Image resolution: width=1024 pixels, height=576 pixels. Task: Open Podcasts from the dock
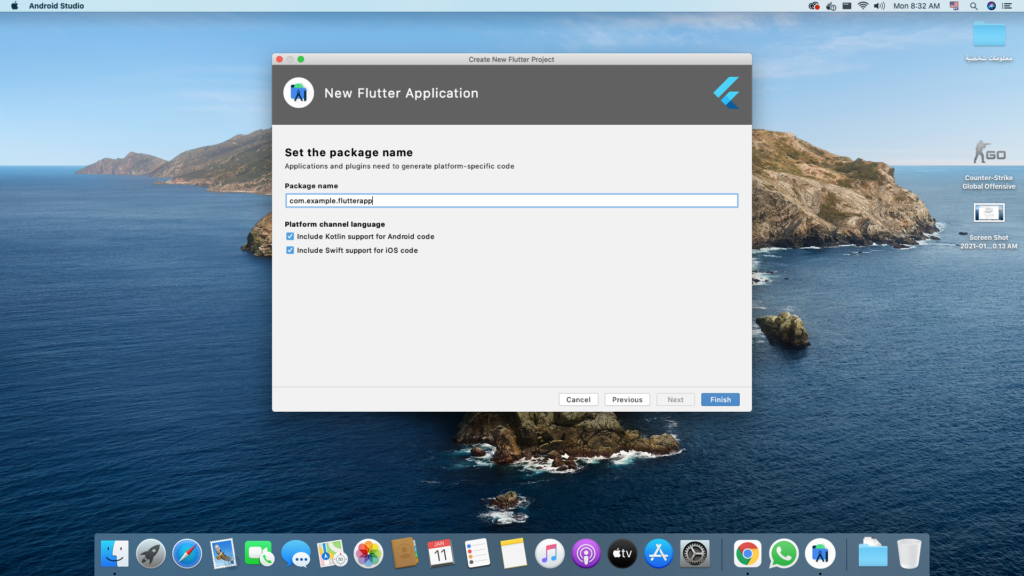[586, 554]
